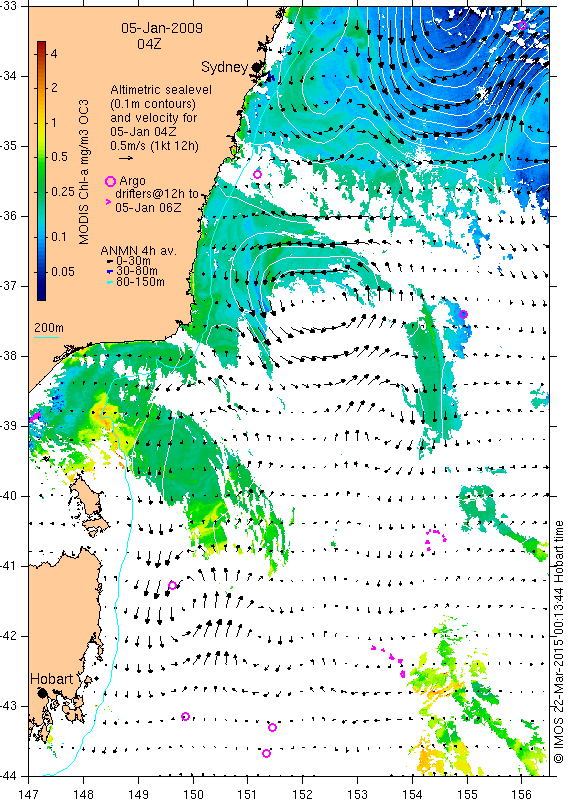The width and height of the screenshot is (570, 800).
Task: Click the color bar tick value '2'
Action: click(x=54, y=88)
